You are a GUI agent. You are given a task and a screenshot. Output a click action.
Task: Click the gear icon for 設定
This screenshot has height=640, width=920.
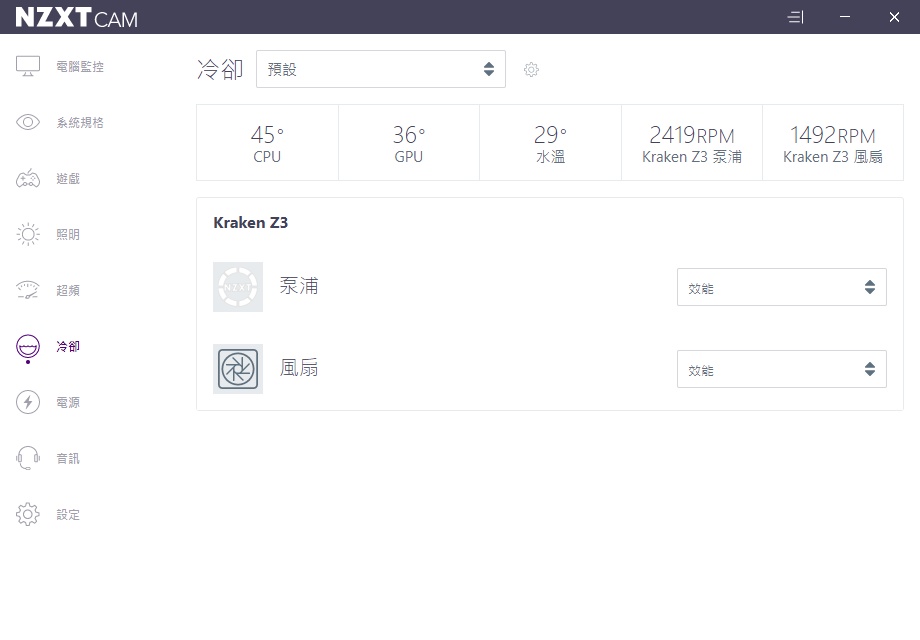tap(28, 514)
